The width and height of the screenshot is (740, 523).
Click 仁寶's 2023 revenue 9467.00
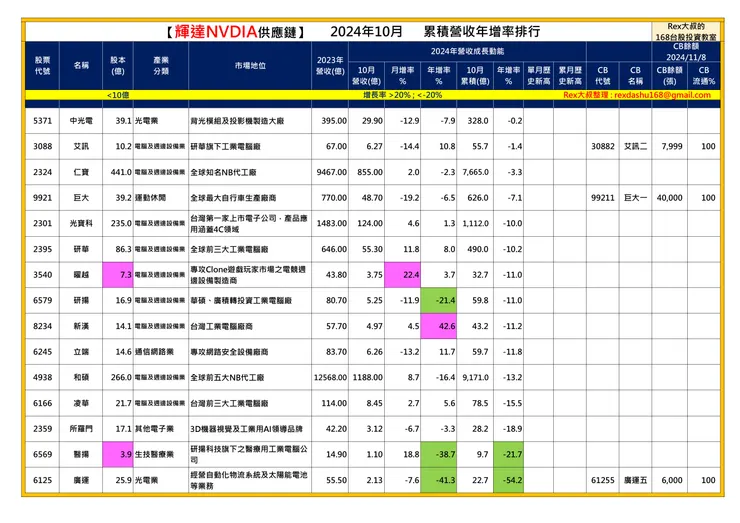coord(332,172)
